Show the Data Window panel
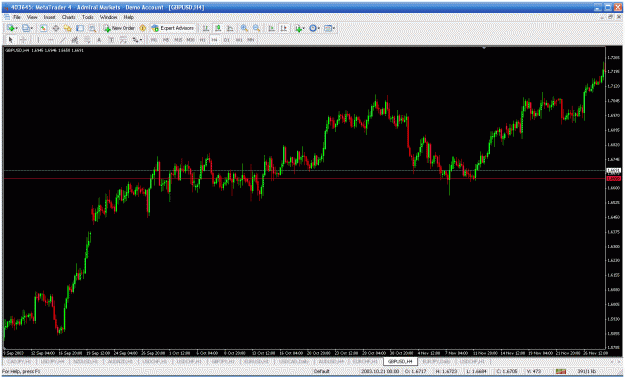 [x=56, y=28]
